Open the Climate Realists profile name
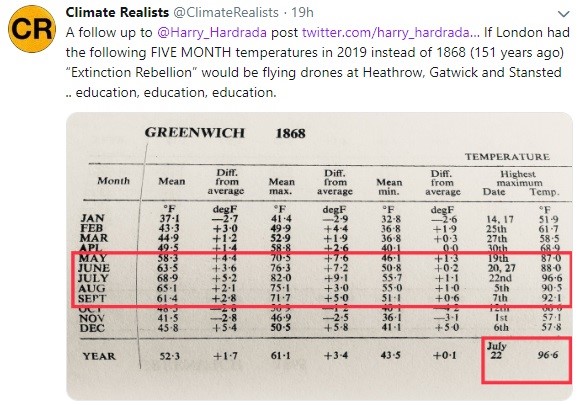The height and width of the screenshot is (405, 579). click(117, 13)
